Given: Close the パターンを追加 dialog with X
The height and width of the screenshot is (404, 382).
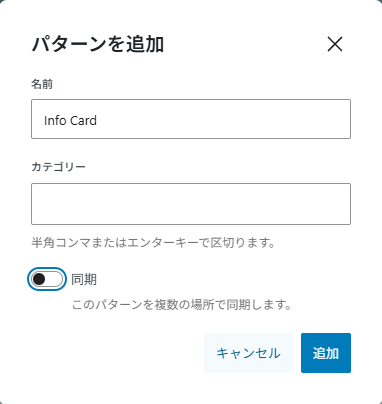Looking at the screenshot, I should pyautogui.click(x=335, y=44).
